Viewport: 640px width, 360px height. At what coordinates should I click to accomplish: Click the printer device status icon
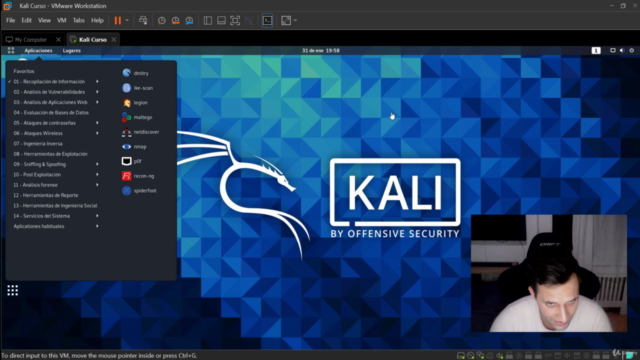[490, 356]
